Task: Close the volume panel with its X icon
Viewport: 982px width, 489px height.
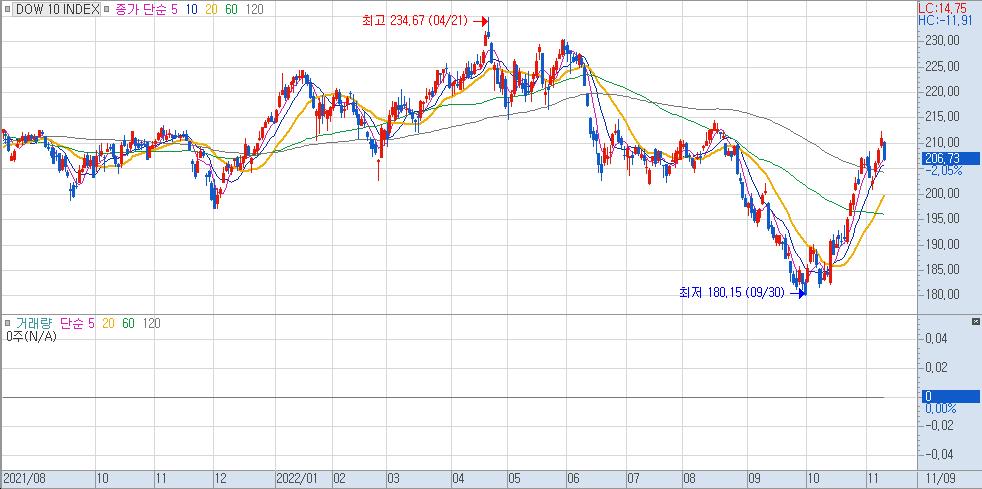Action: coord(975,322)
